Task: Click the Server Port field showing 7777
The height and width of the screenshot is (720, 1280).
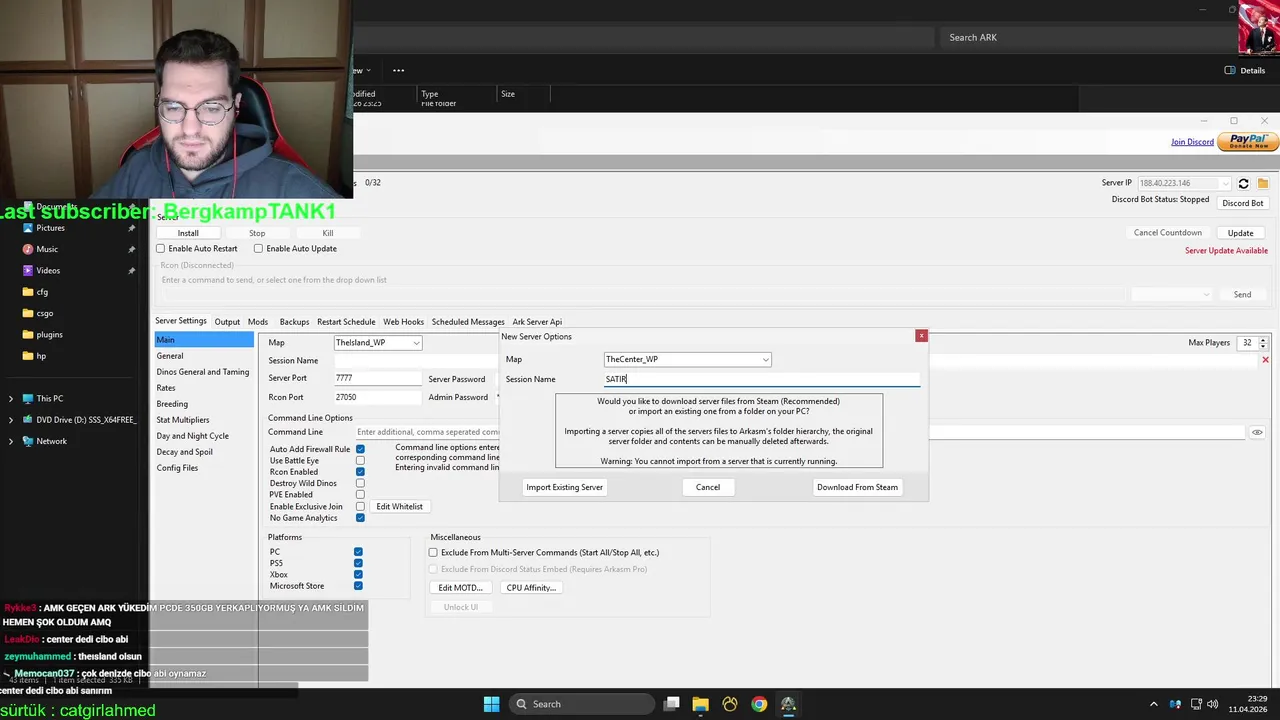Action: (377, 379)
